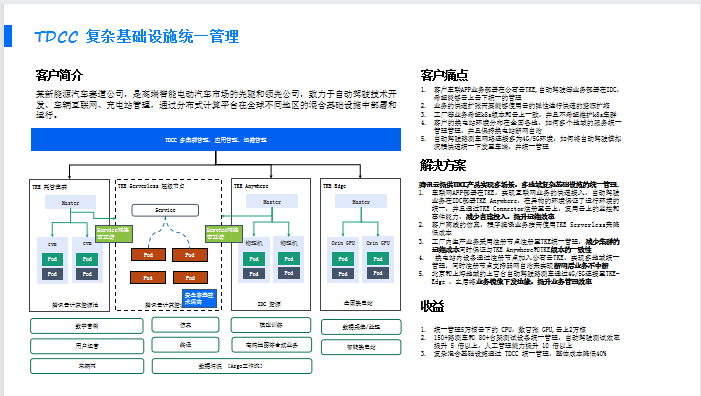Click the "客户痛点" heading
Screen dimensions: 701x396
[444, 75]
